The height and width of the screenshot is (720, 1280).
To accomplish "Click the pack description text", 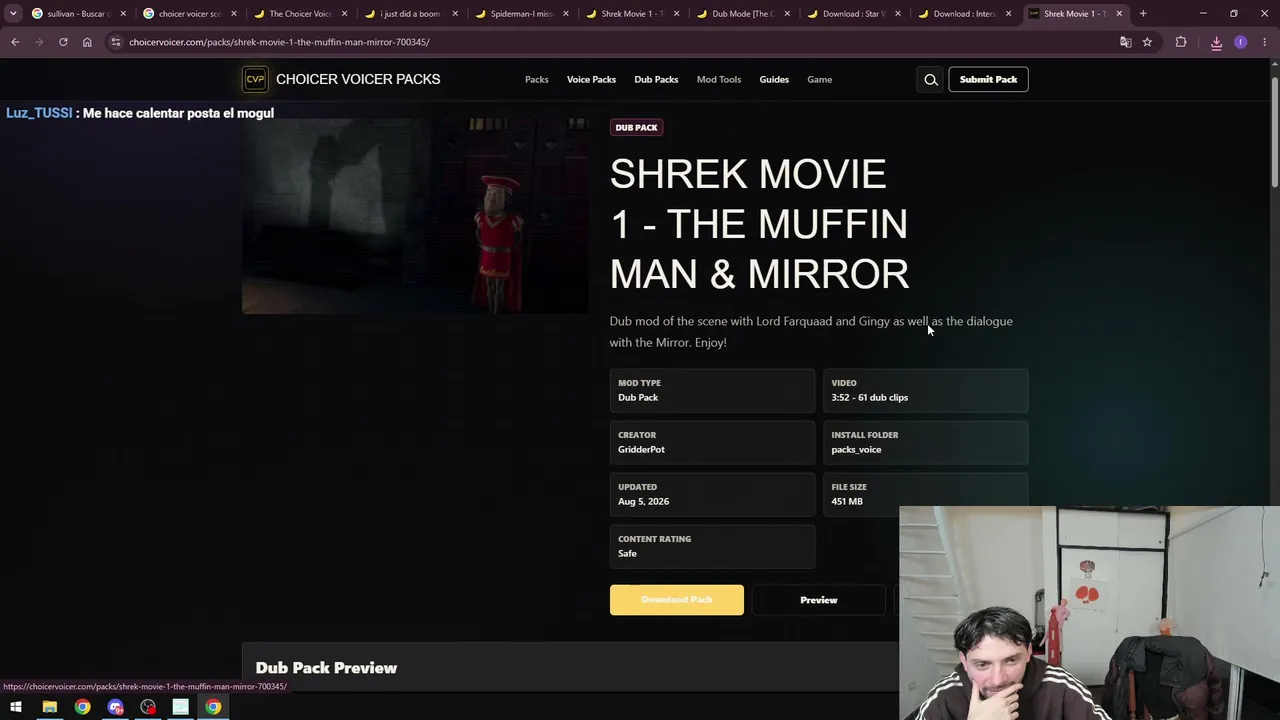I will click(x=811, y=332).
